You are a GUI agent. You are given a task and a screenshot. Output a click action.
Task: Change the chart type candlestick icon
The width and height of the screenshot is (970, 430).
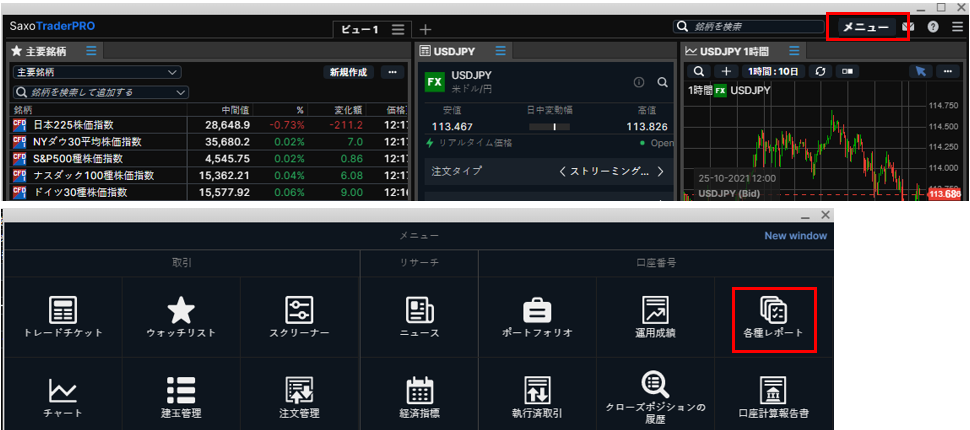[848, 71]
